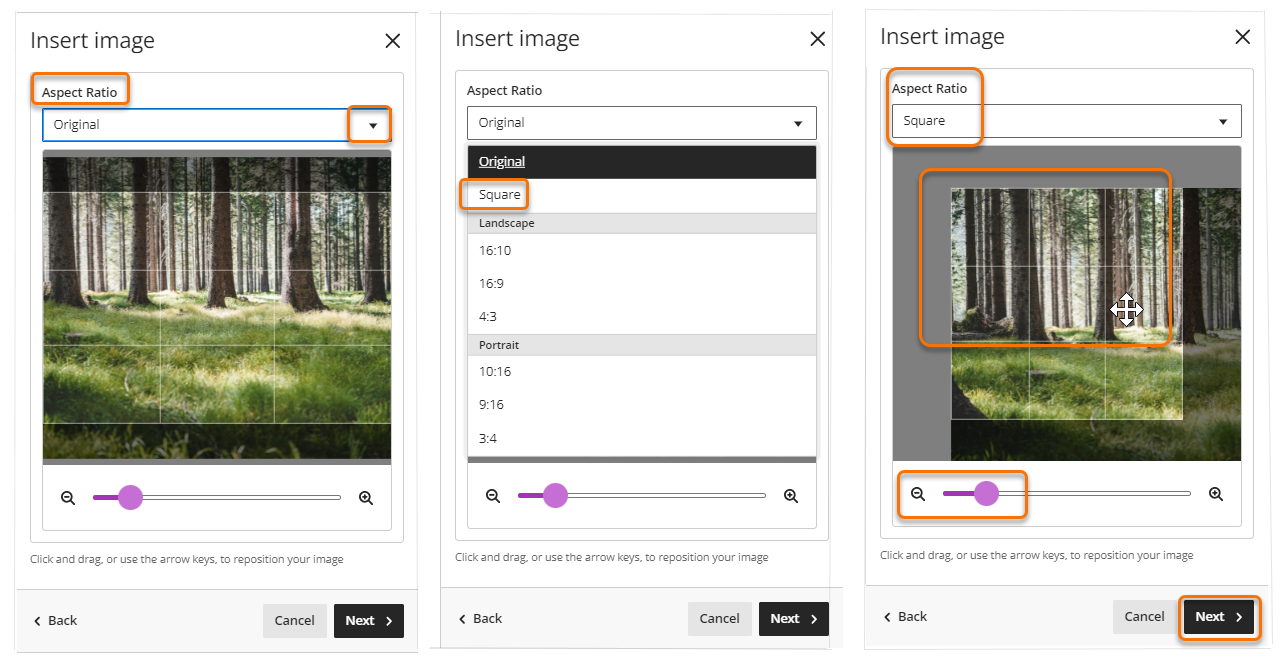The image size is (1282, 656).
Task: Click the highlighted Next button in third panel
Action: coord(1218,617)
